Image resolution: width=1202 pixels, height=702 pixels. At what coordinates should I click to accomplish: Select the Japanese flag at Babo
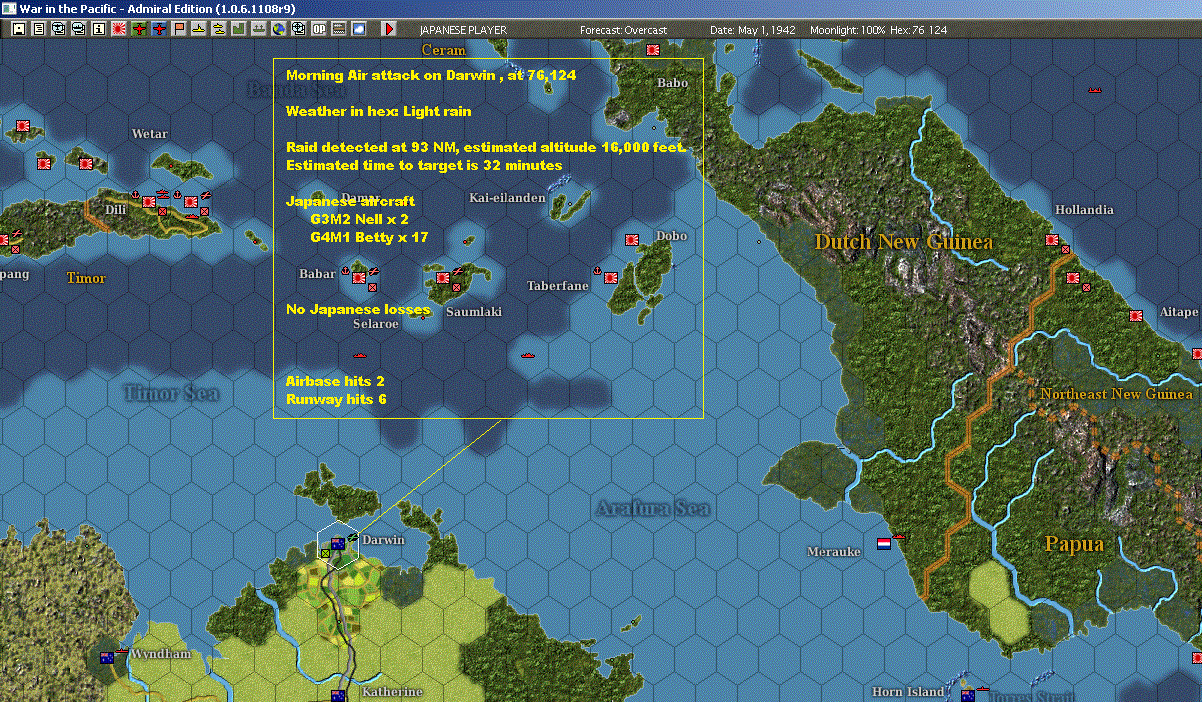coord(653,49)
